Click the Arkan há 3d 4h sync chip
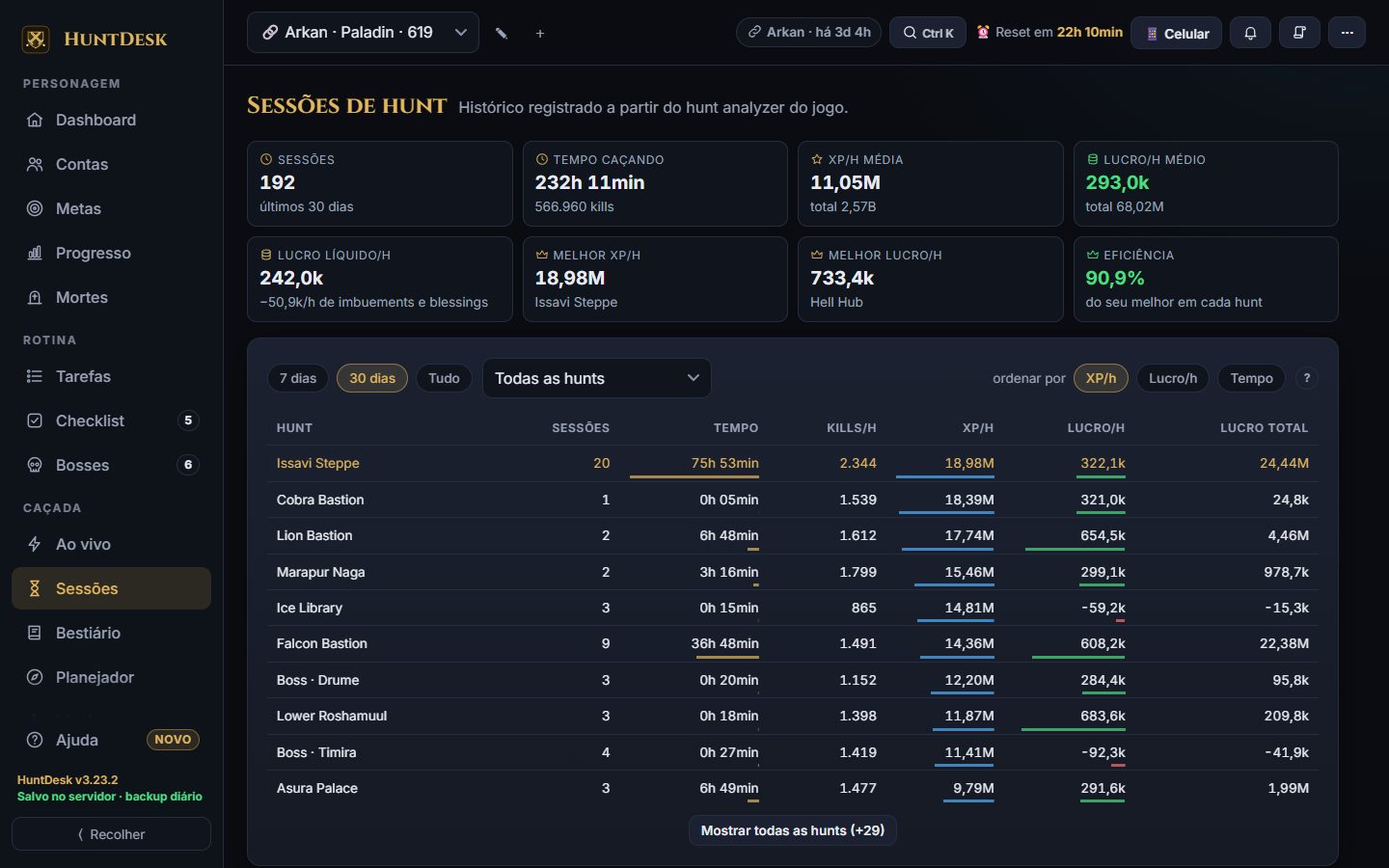This screenshot has height=868, width=1389. pyautogui.click(x=808, y=32)
